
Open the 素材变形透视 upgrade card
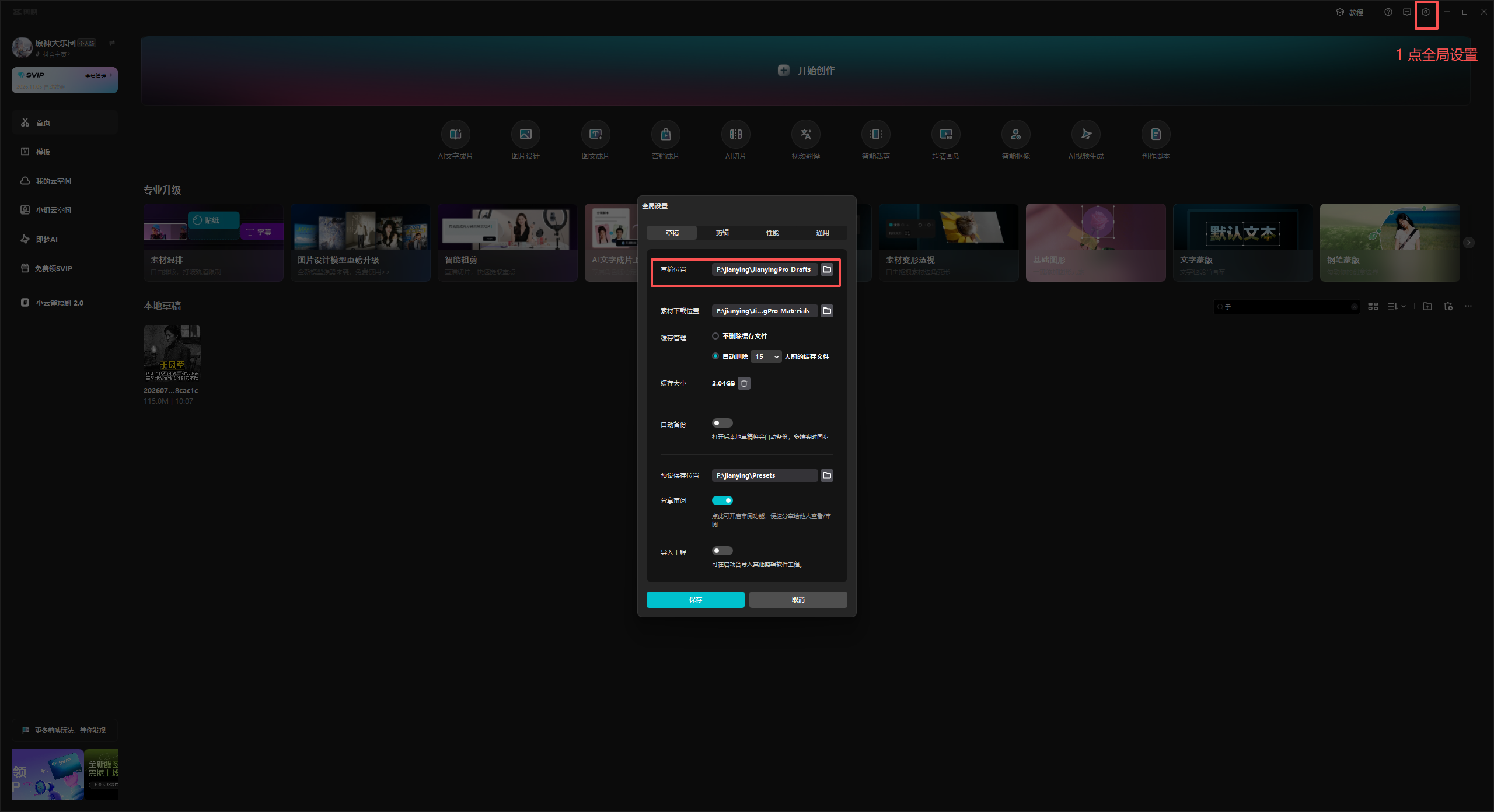tap(949, 243)
